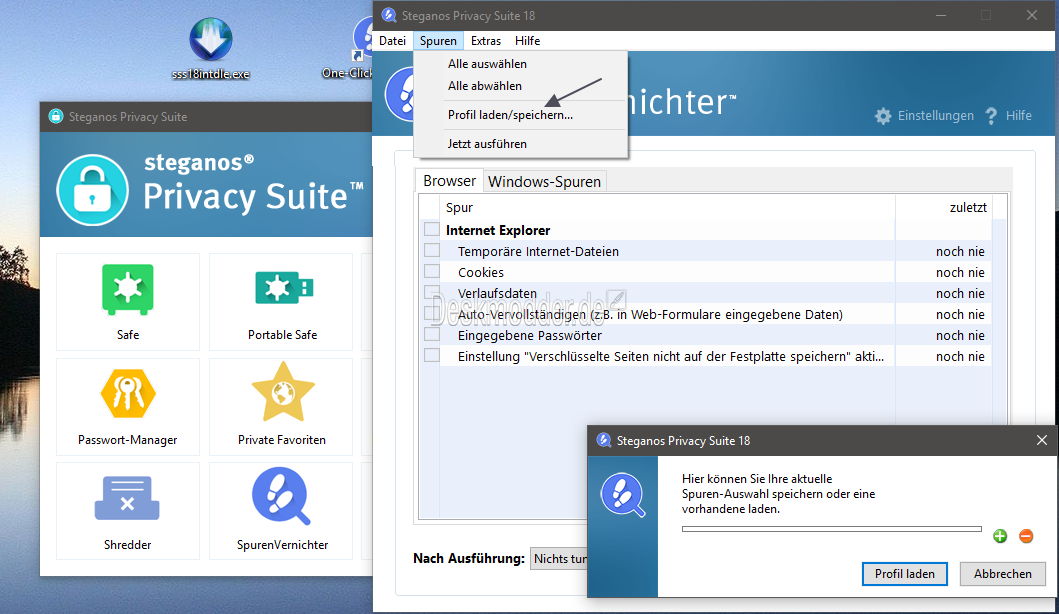Check the Verschlüsselte Seiten setting checkbox
1059x614 pixels.
[x=432, y=355]
